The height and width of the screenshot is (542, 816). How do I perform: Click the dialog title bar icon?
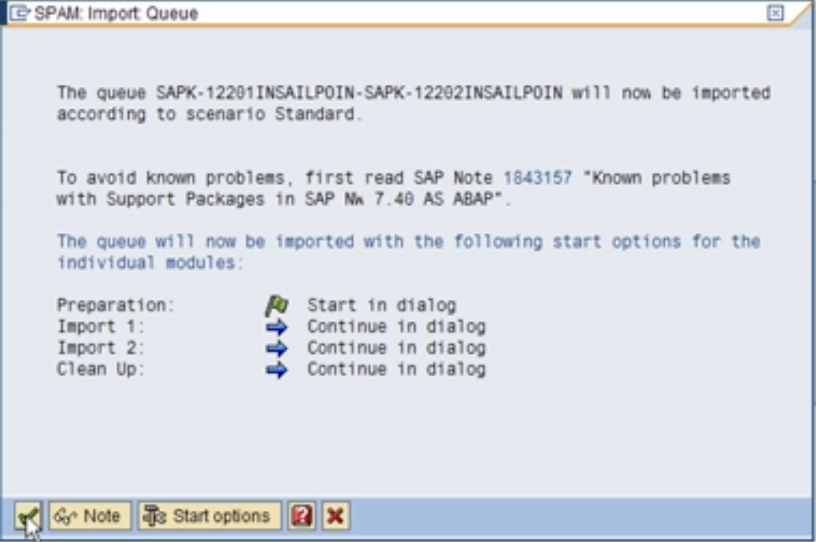pyautogui.click(x=19, y=13)
